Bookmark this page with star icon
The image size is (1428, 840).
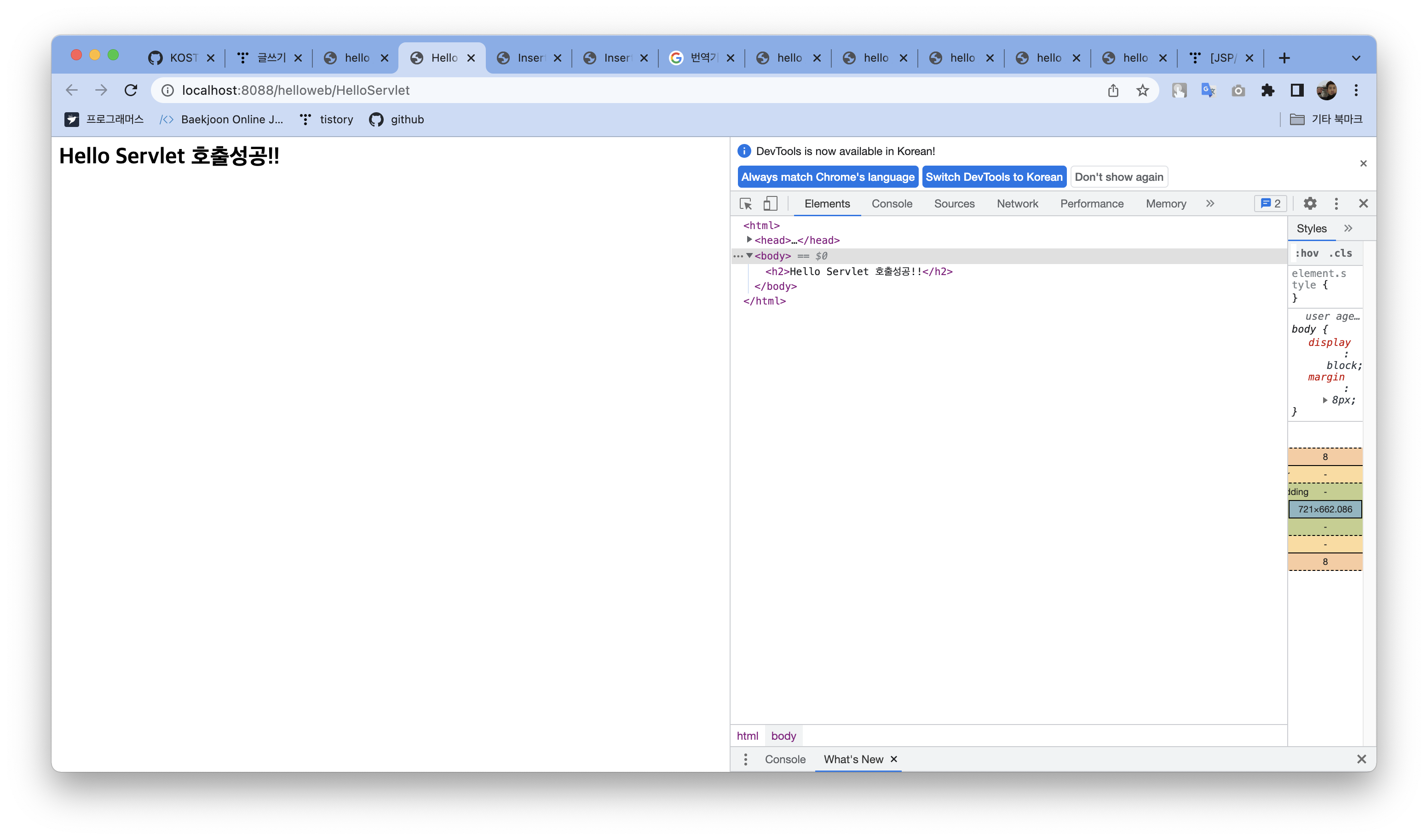(1142, 90)
